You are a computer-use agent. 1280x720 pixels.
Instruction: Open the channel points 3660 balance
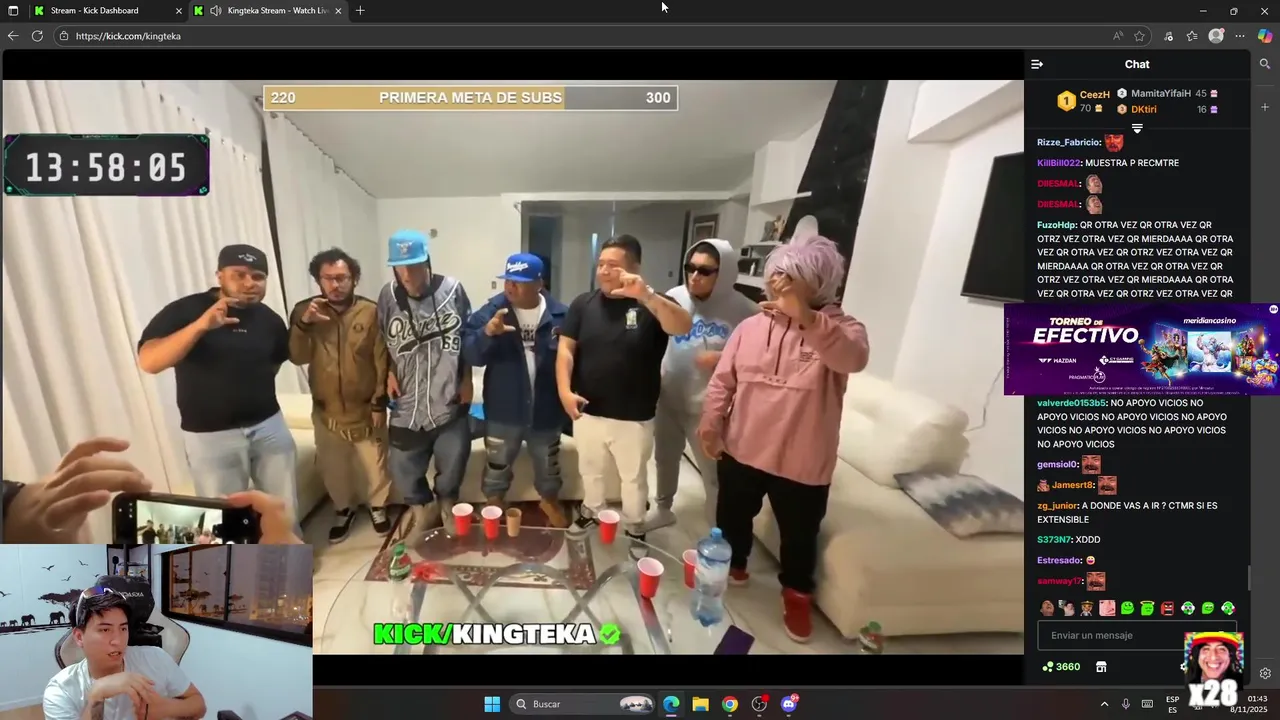tap(1061, 667)
